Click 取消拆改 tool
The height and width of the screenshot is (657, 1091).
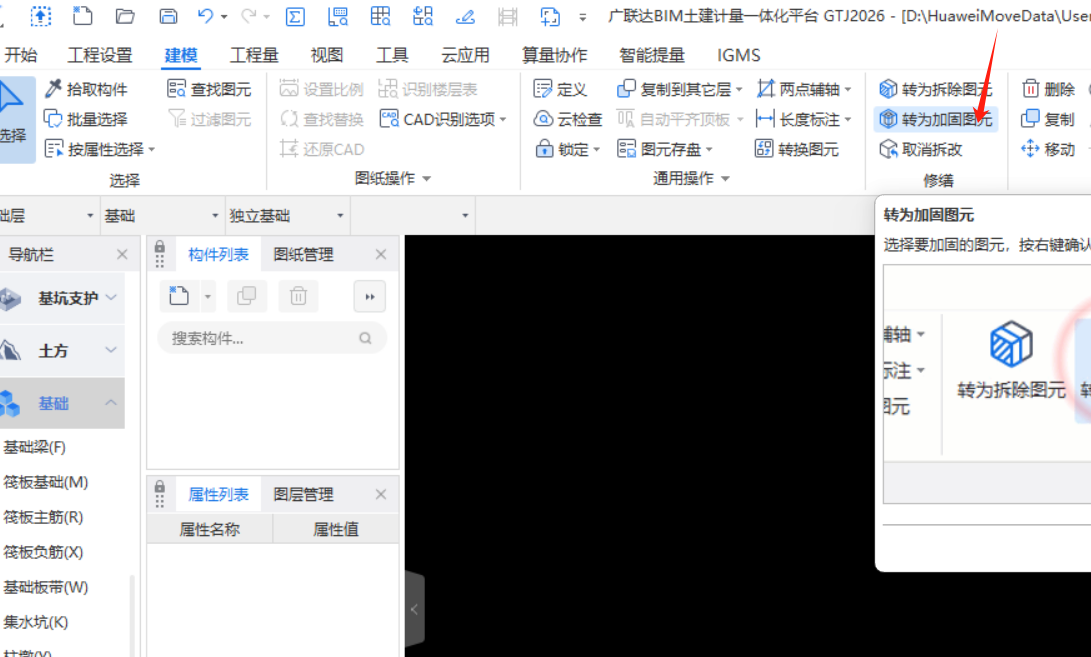(x=921, y=149)
